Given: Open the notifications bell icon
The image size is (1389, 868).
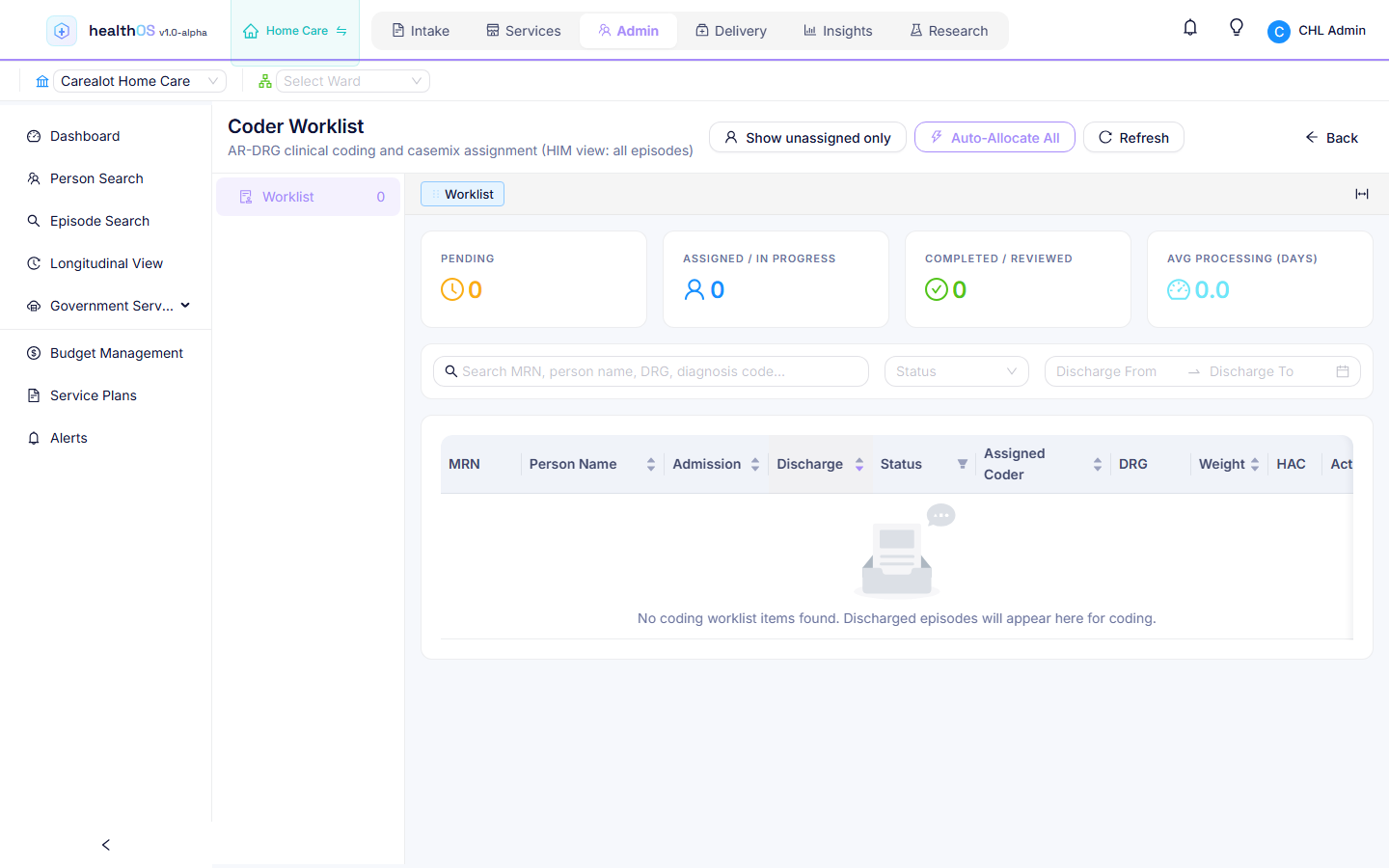Looking at the screenshot, I should pyautogui.click(x=1190, y=28).
